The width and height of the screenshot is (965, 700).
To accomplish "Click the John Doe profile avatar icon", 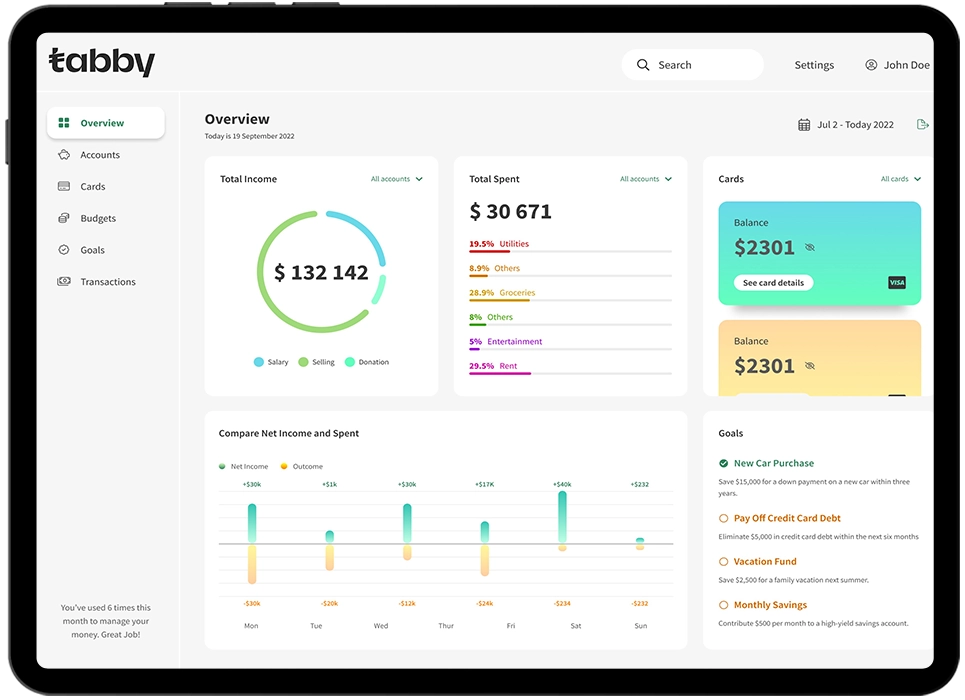I will click(871, 65).
